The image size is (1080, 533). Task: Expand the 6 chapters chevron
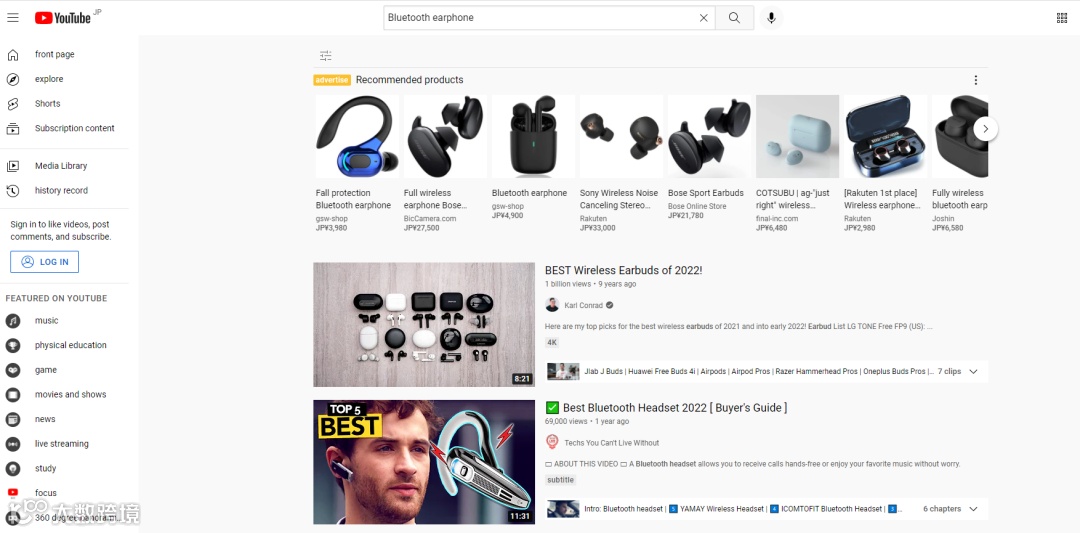tap(973, 509)
